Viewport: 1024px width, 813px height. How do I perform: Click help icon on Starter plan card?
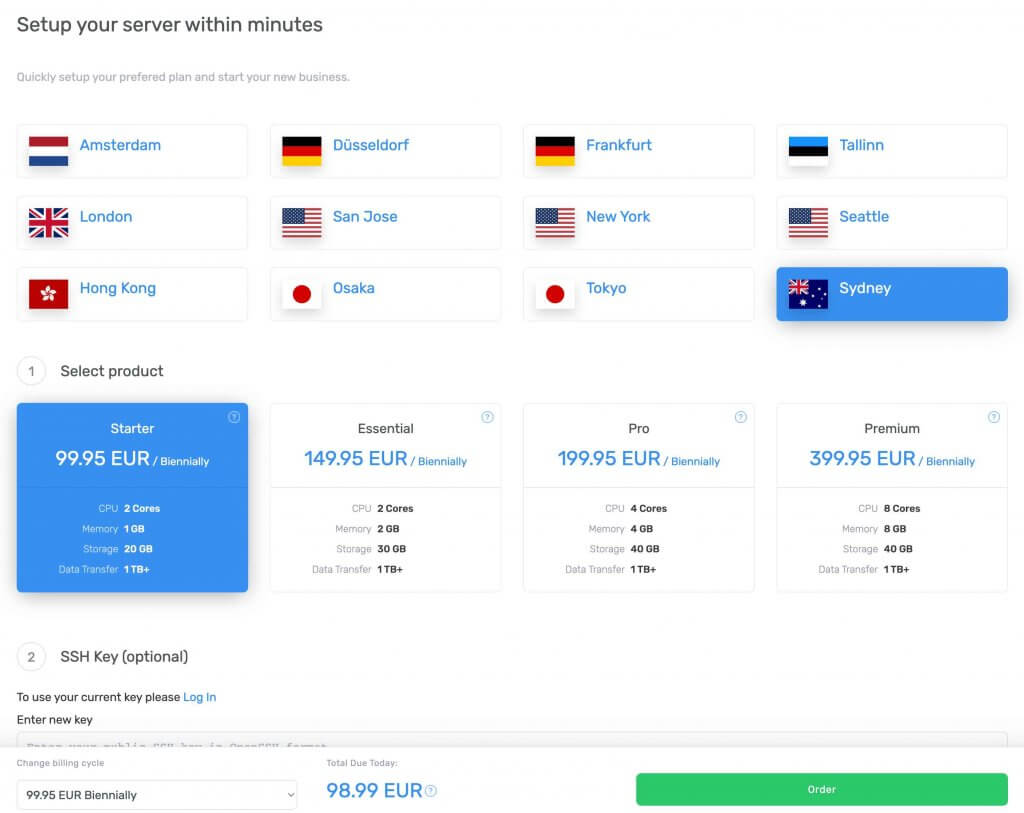[x=234, y=417]
